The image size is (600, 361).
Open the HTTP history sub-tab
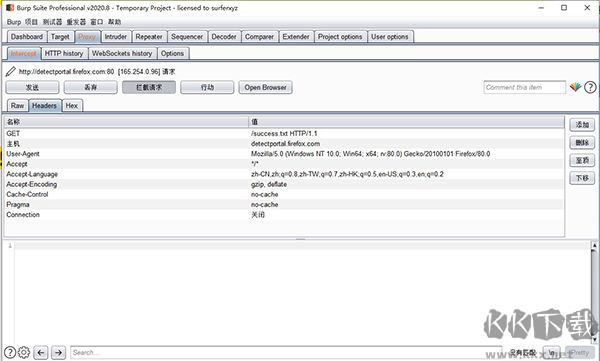click(x=64, y=53)
